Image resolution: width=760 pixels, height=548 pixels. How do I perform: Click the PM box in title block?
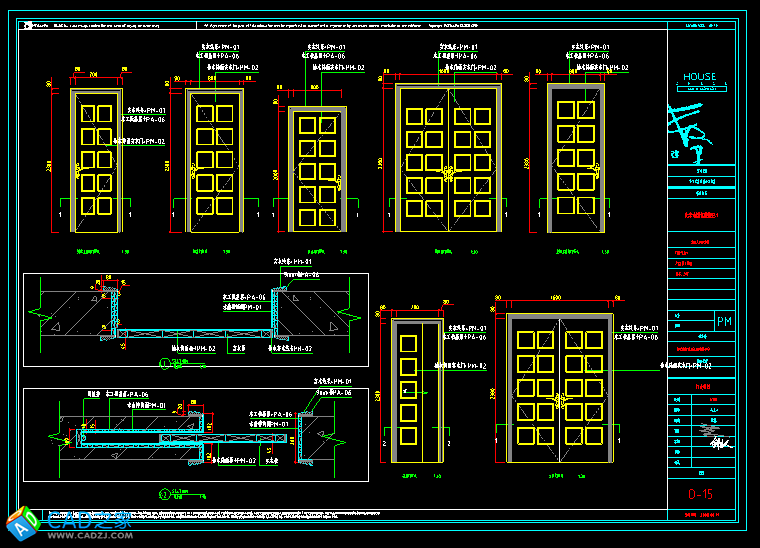(x=725, y=321)
